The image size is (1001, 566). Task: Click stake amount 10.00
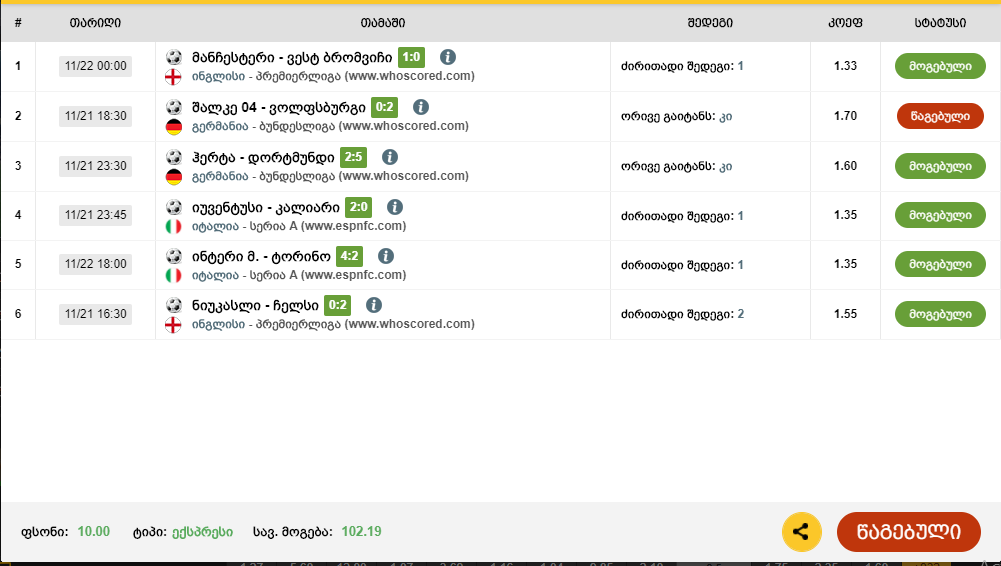94,532
